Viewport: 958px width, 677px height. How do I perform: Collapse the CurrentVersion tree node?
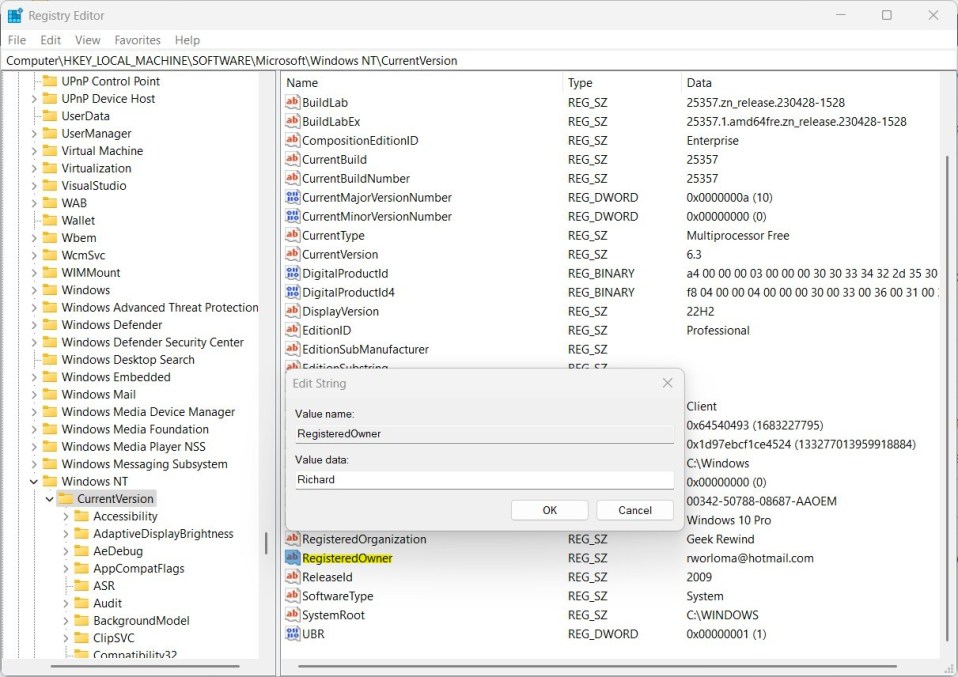50,499
